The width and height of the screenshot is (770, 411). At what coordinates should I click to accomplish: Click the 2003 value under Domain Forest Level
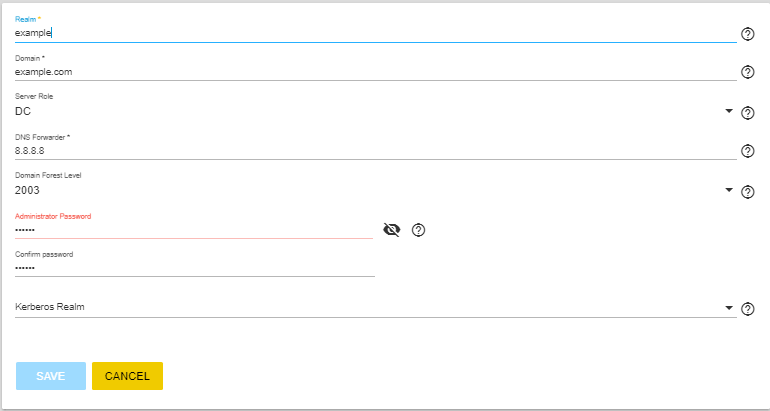click(27, 191)
